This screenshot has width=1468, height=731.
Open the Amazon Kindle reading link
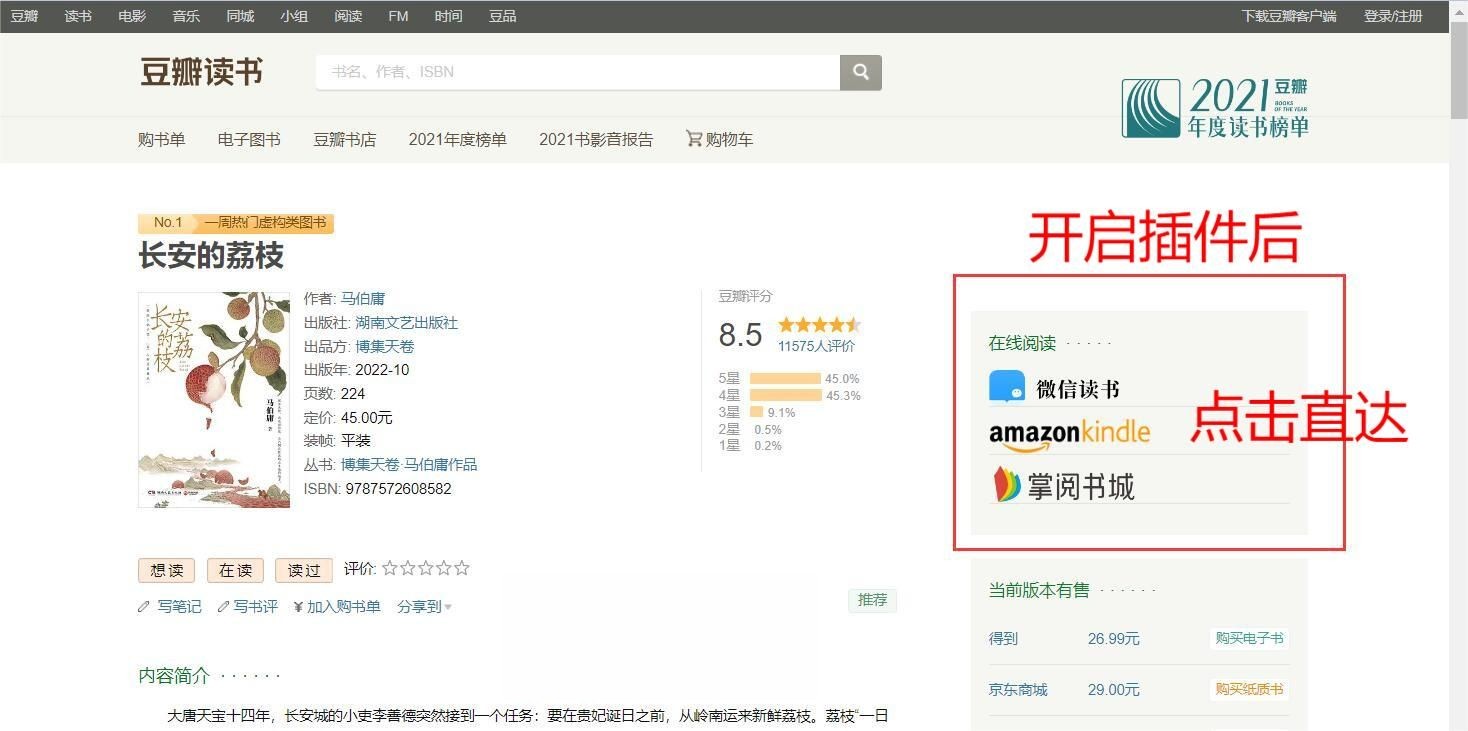tap(1069, 434)
